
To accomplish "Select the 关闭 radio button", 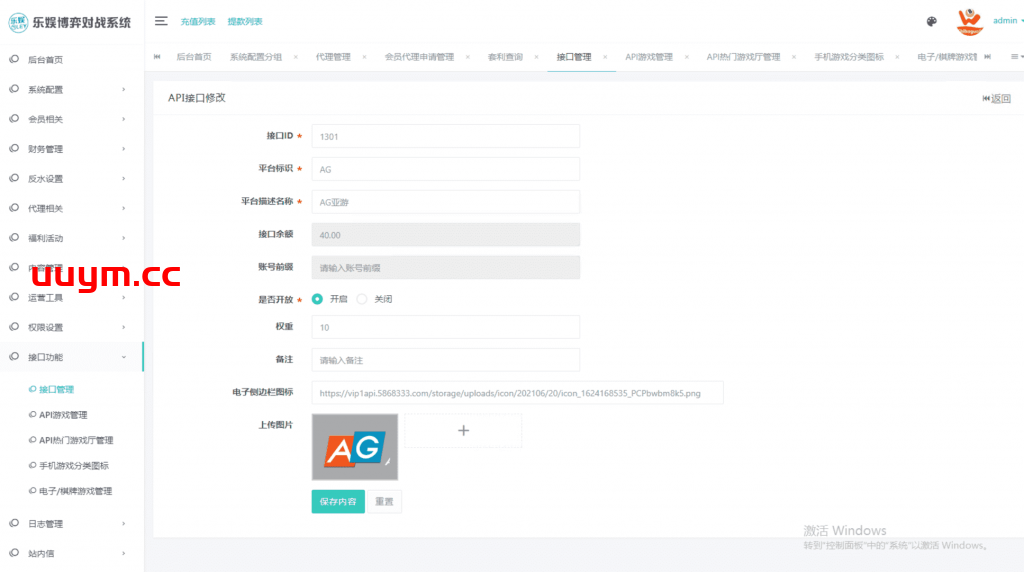I will click(362, 299).
